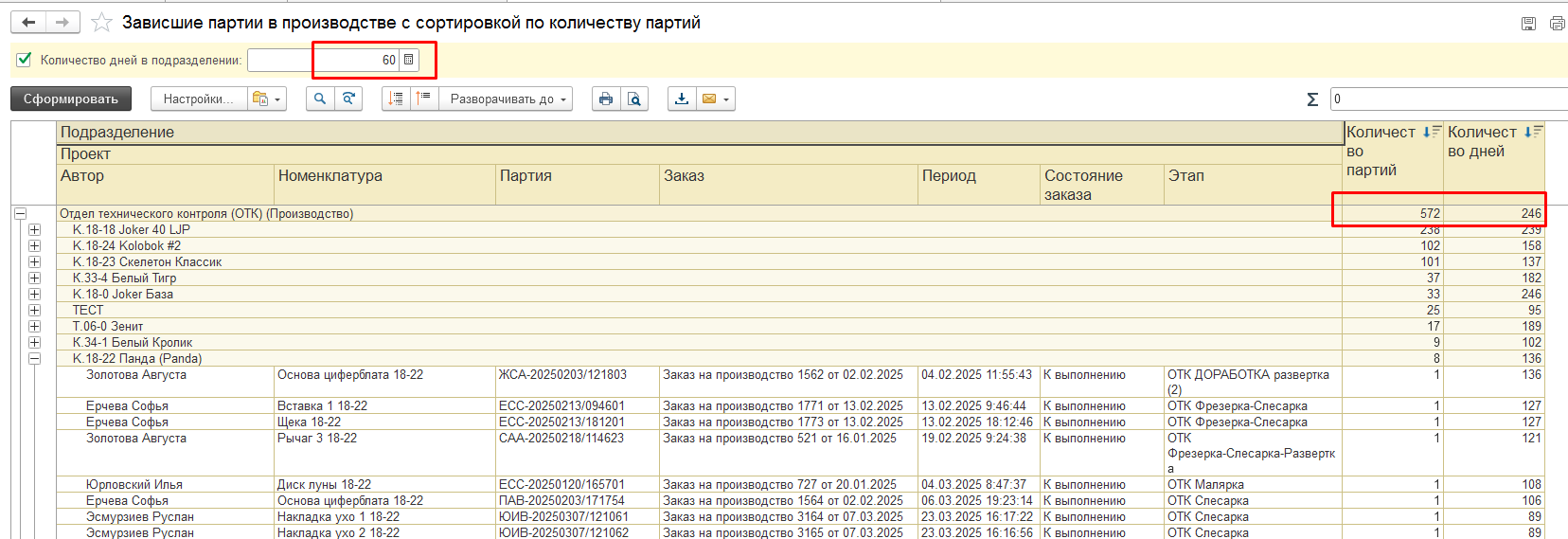Click the back navigation arrow

[x=28, y=23]
